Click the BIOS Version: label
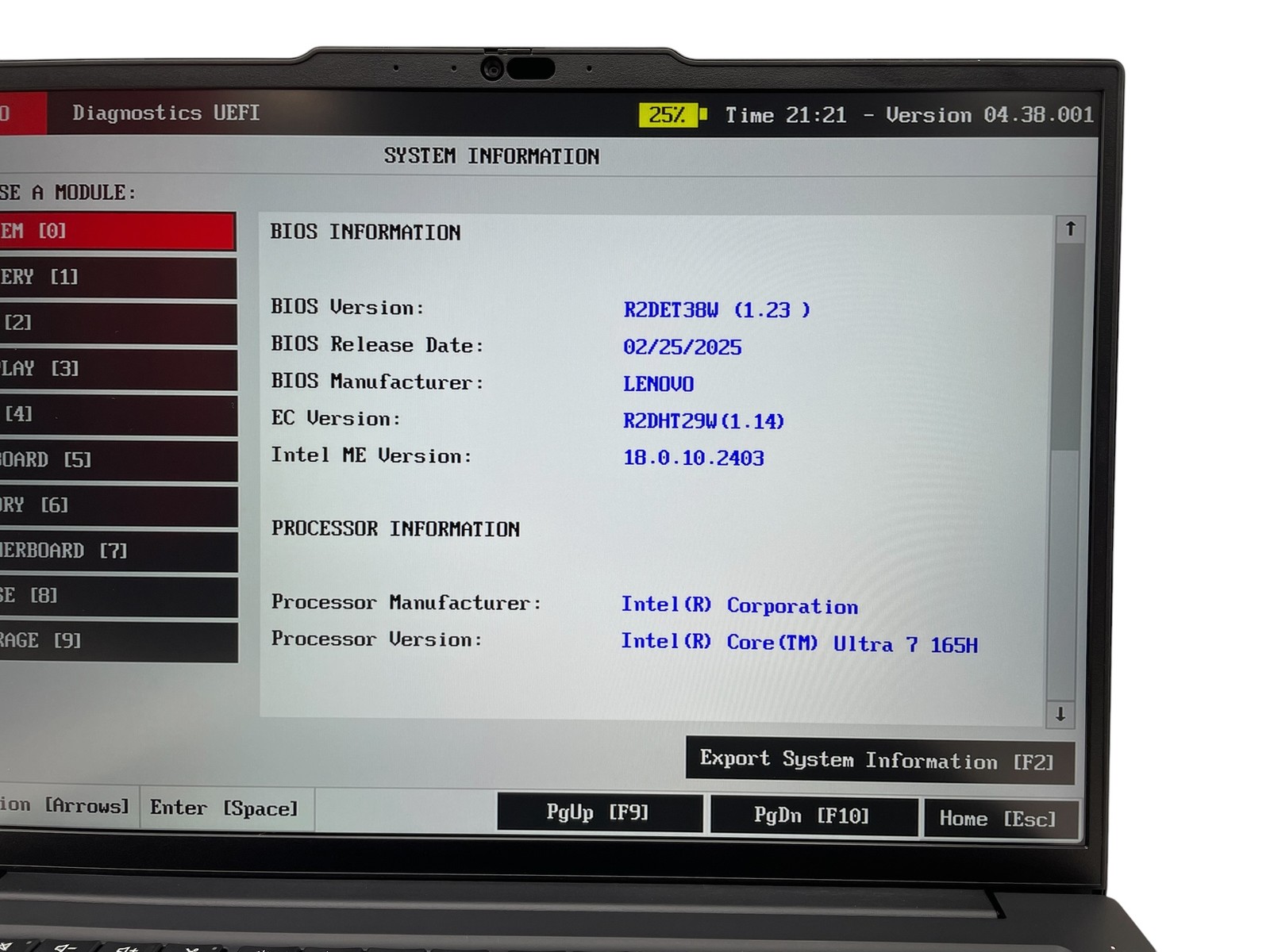 348,307
